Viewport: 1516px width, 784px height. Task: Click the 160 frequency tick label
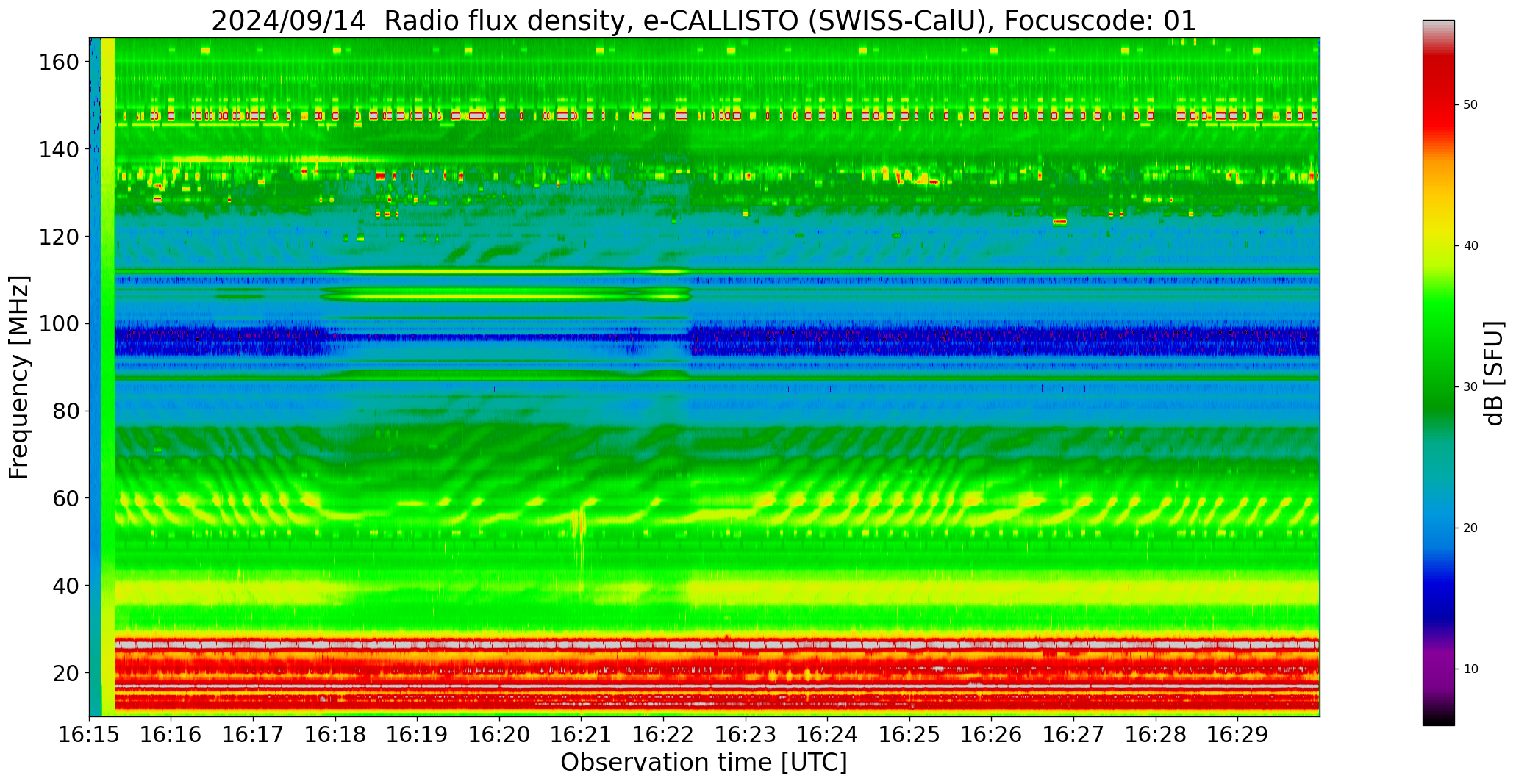point(58,62)
